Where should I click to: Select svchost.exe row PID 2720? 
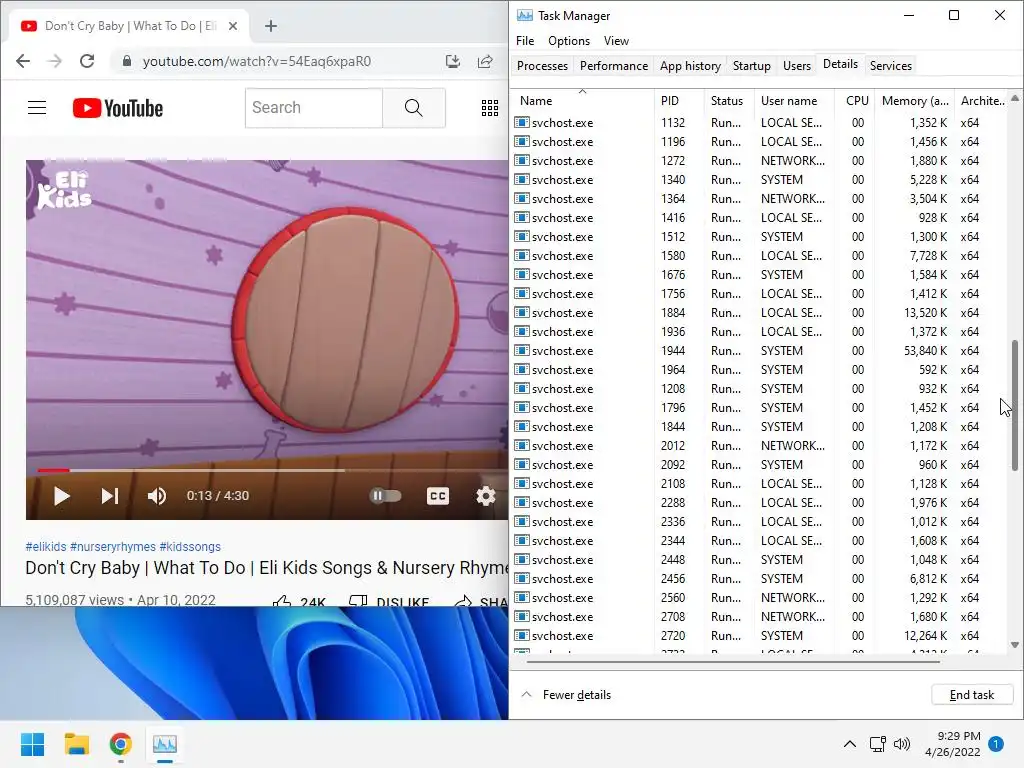[760, 635]
